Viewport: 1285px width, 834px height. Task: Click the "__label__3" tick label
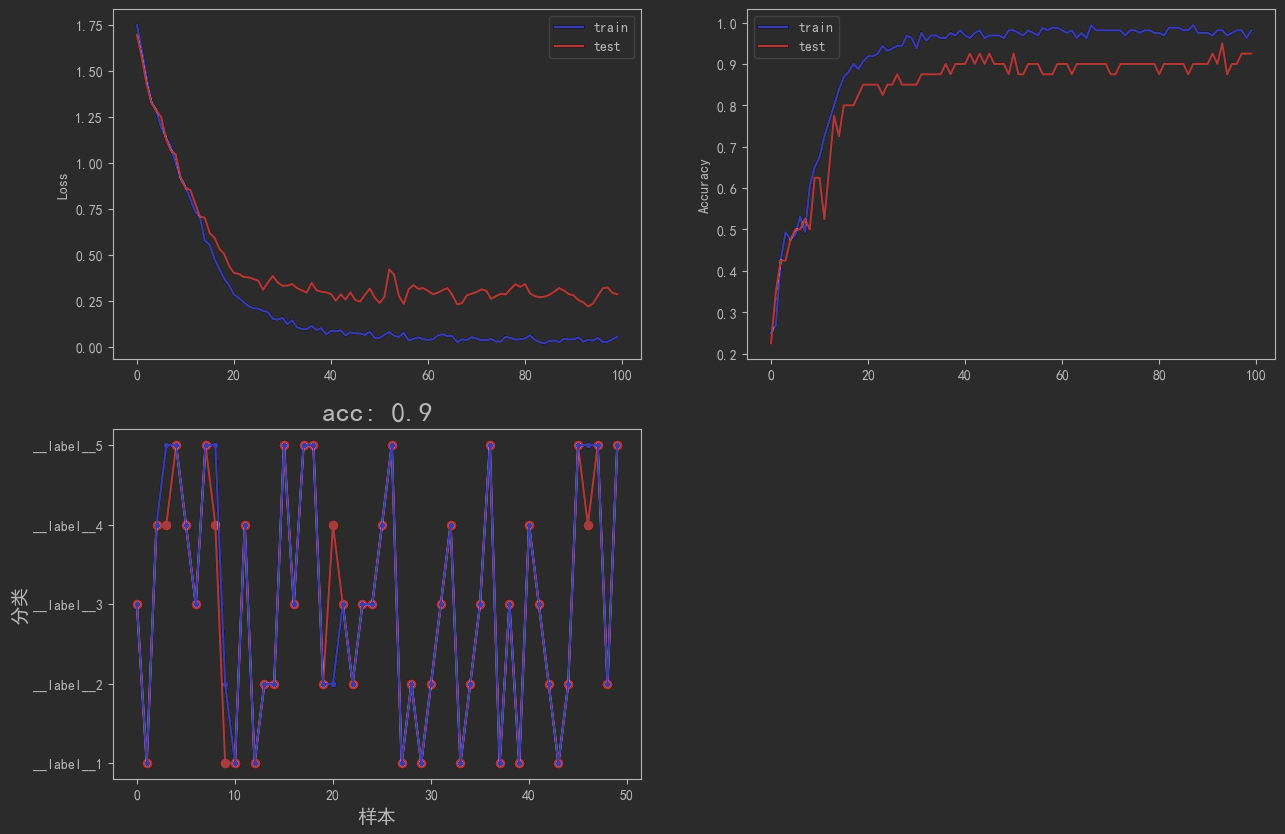pos(66,605)
